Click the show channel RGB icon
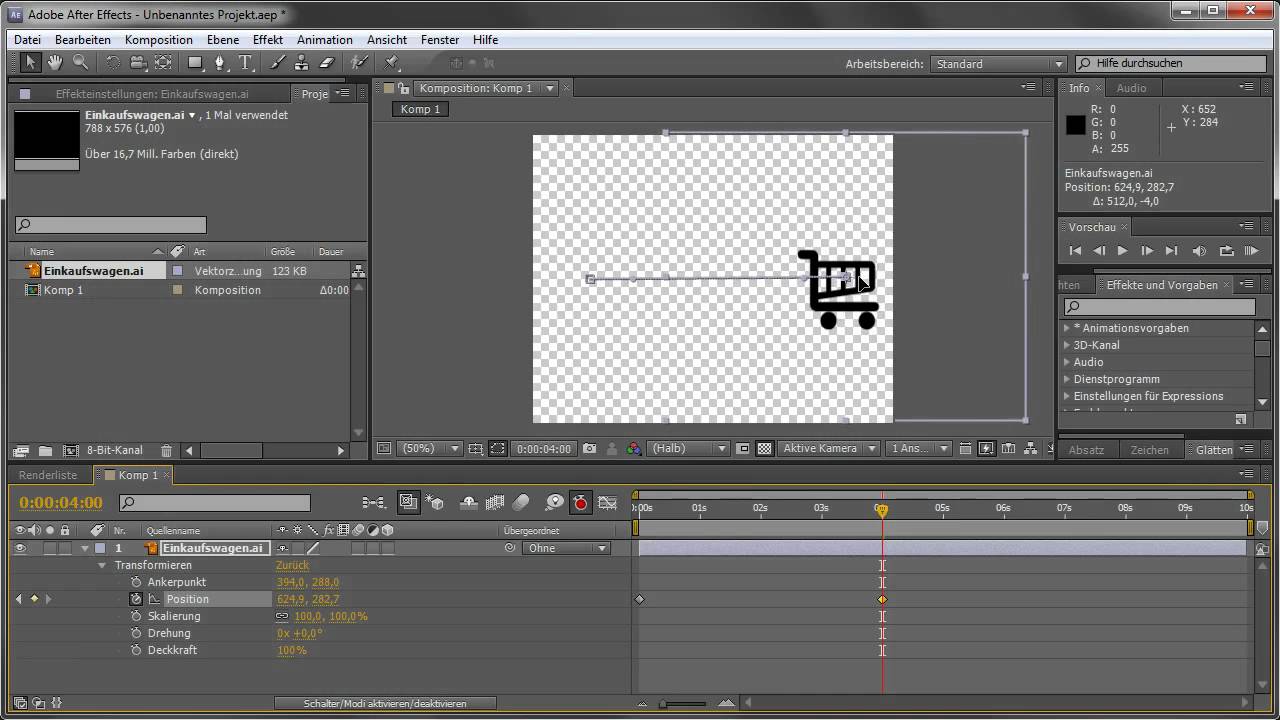 (x=633, y=449)
